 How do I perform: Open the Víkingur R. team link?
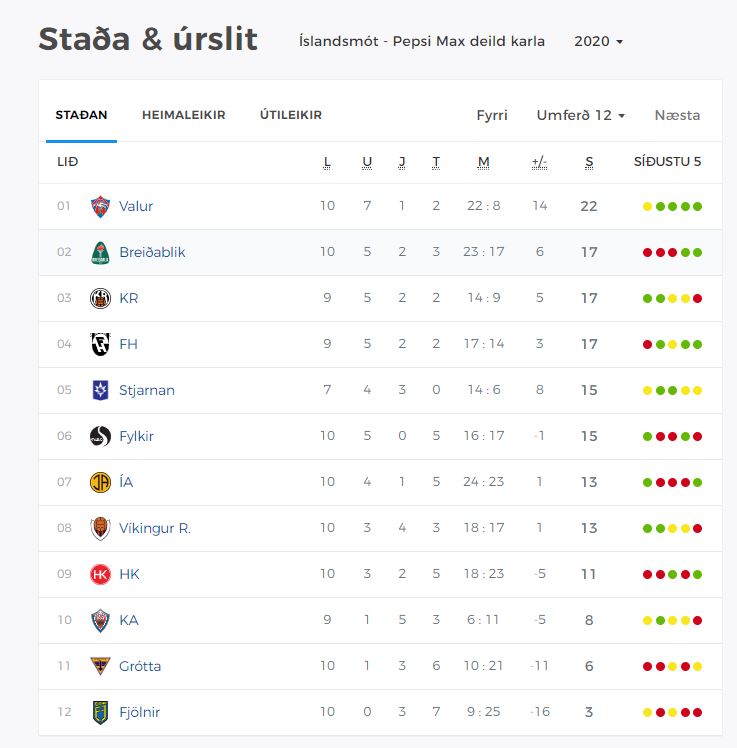coord(154,528)
